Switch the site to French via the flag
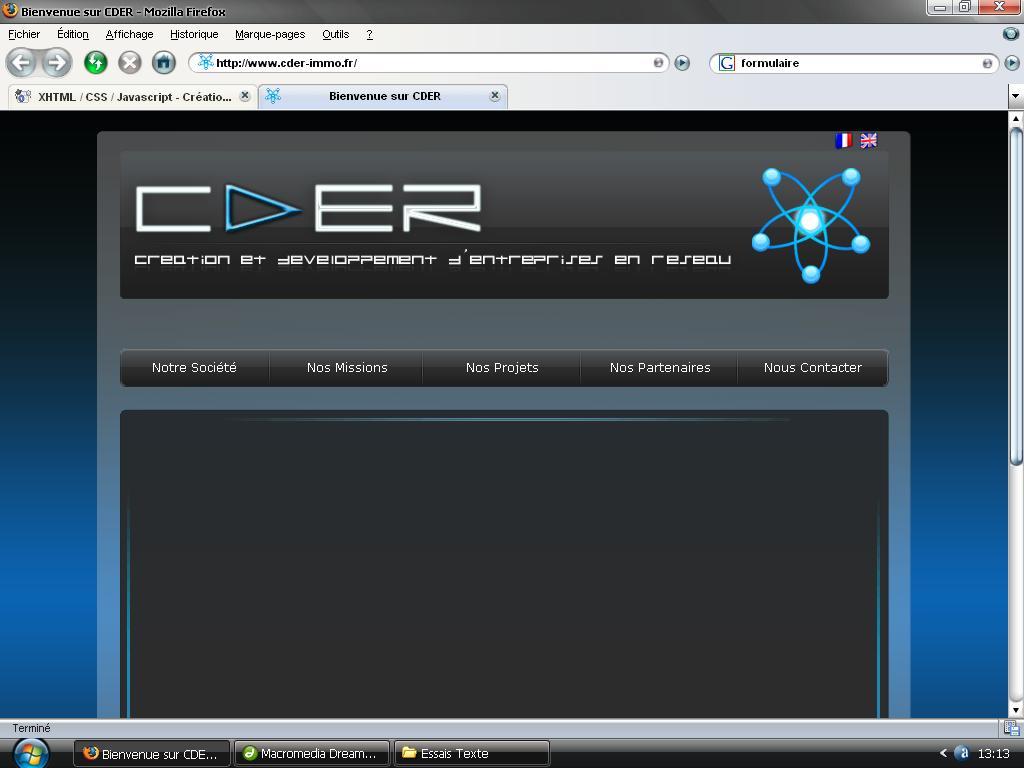1024x768 pixels. (x=844, y=140)
